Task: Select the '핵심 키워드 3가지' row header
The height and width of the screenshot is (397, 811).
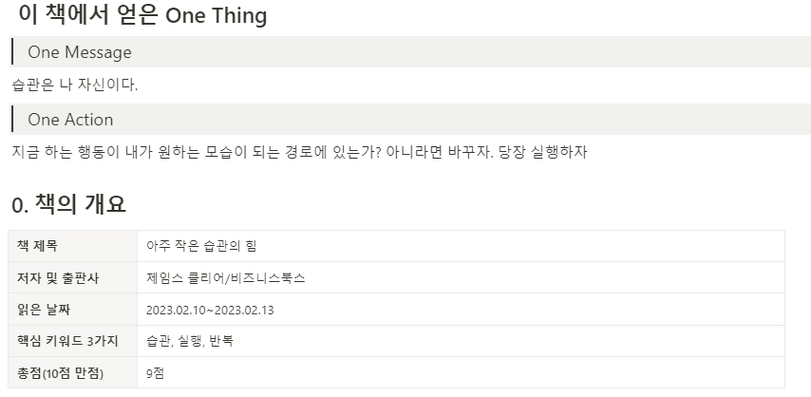Action: pos(73,341)
